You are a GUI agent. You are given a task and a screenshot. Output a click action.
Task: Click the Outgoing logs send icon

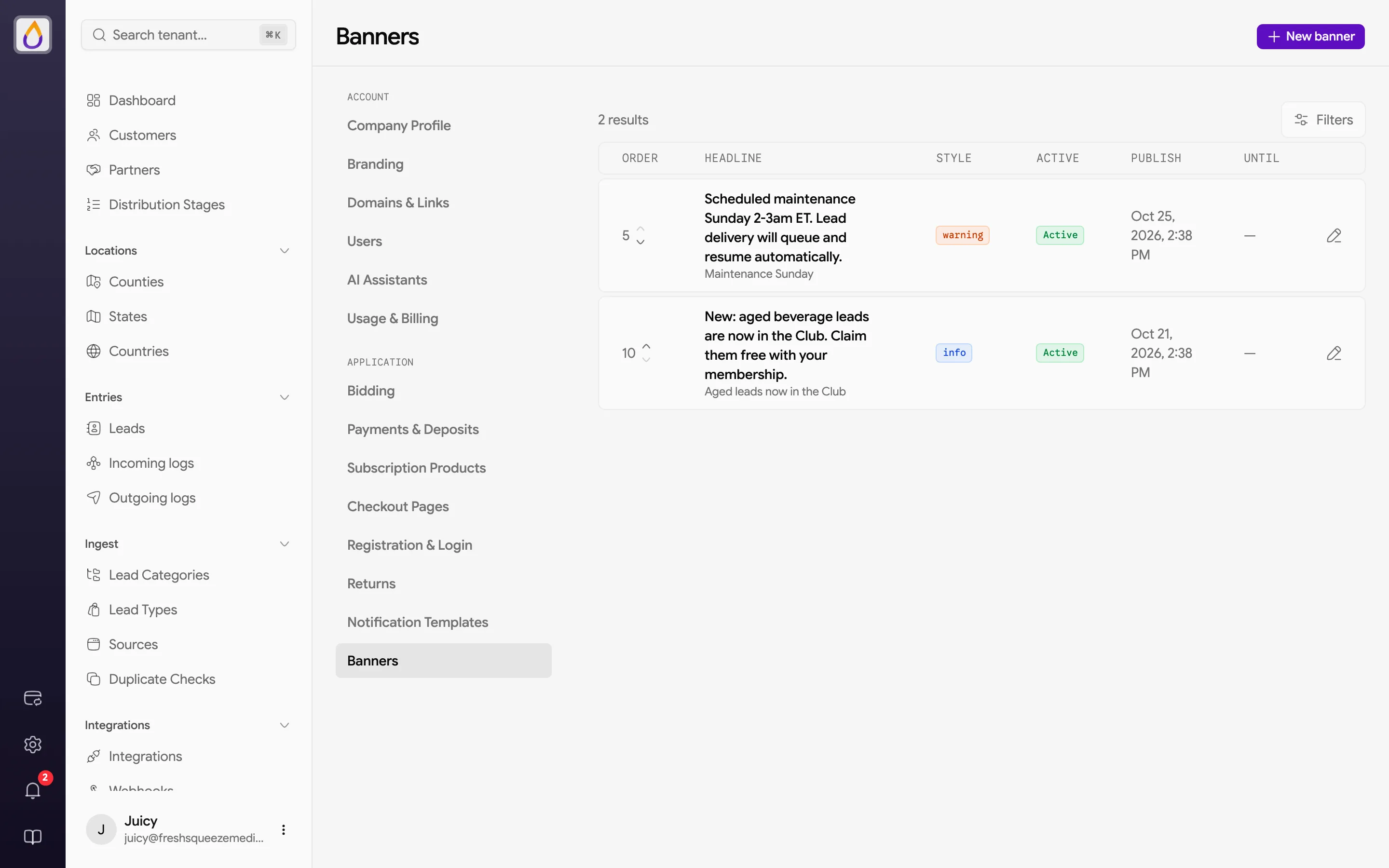pos(94,498)
